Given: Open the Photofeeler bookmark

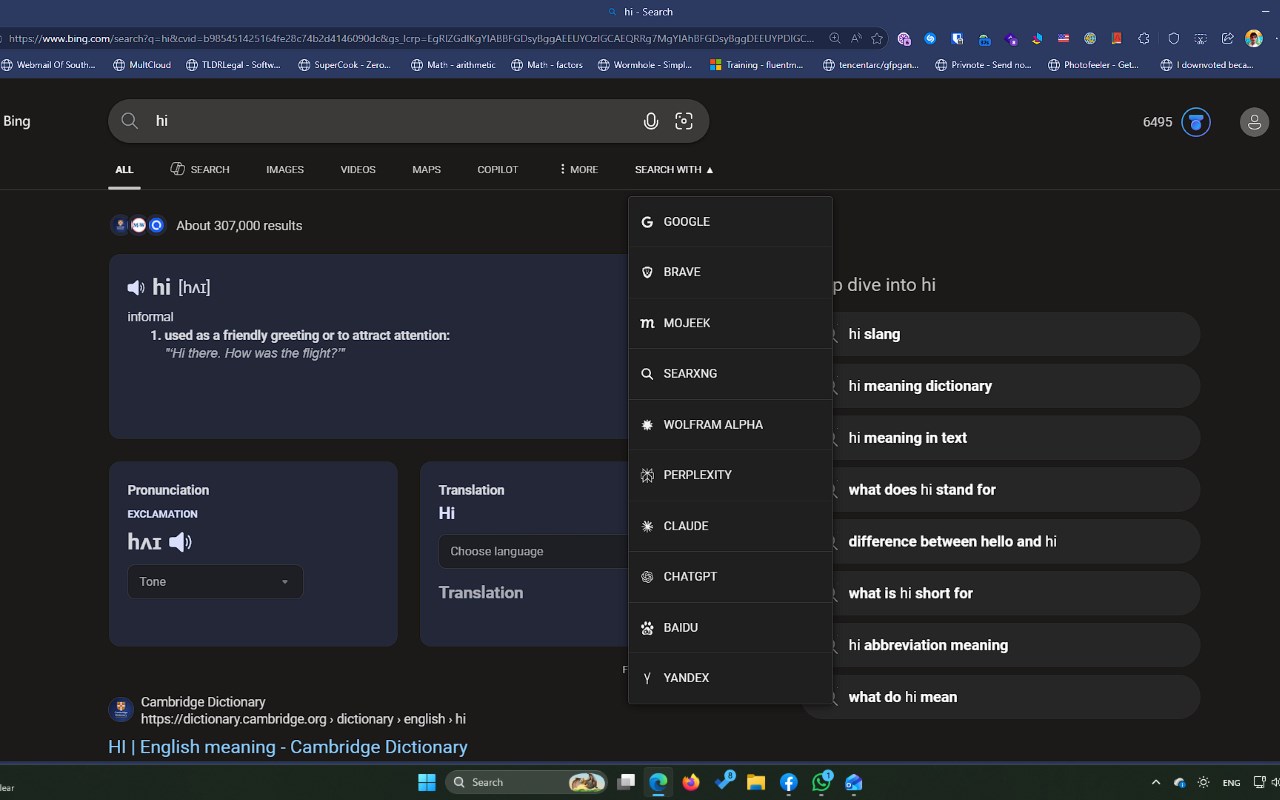Looking at the screenshot, I should click(1093, 65).
